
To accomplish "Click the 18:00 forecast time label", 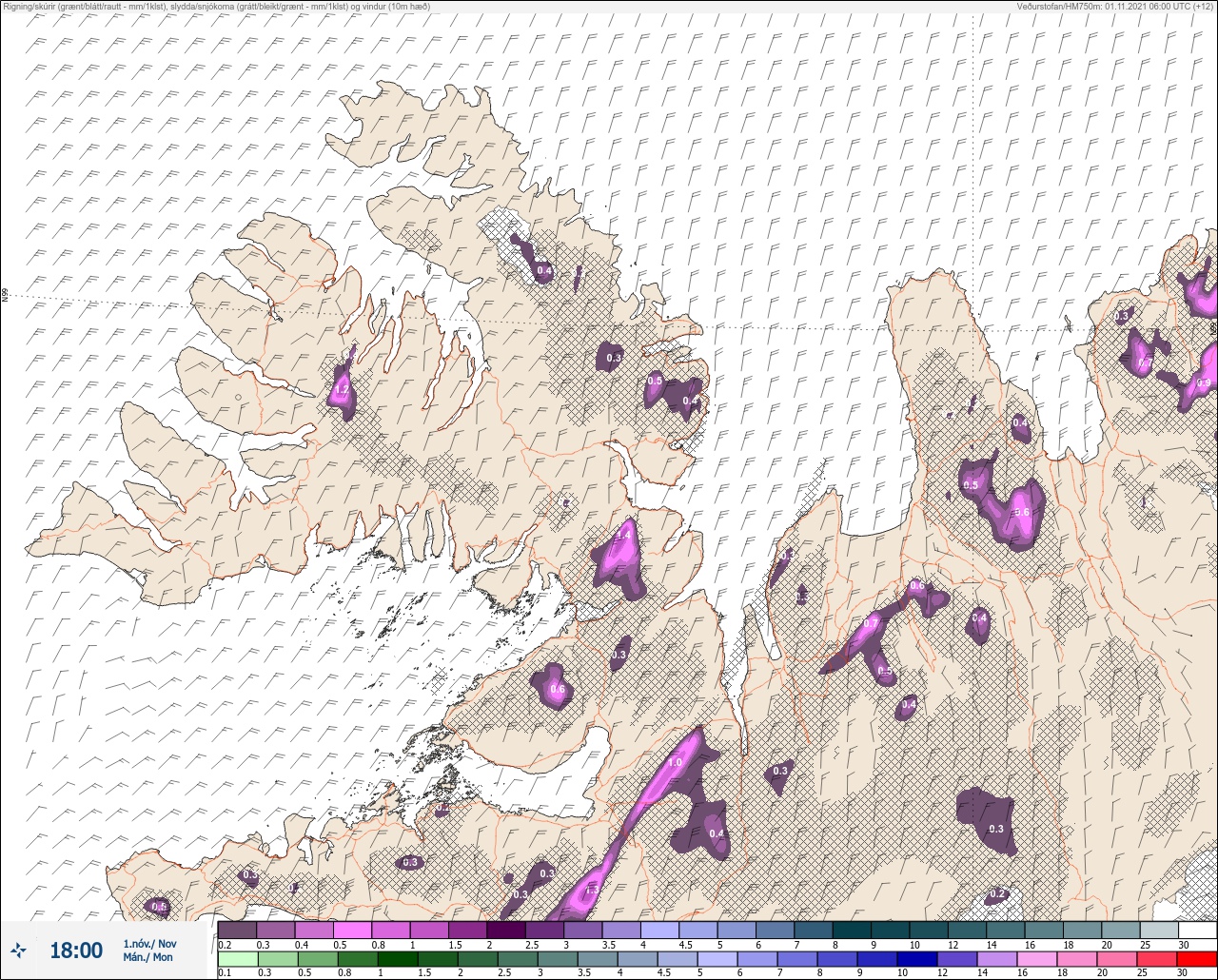I will click(x=76, y=951).
